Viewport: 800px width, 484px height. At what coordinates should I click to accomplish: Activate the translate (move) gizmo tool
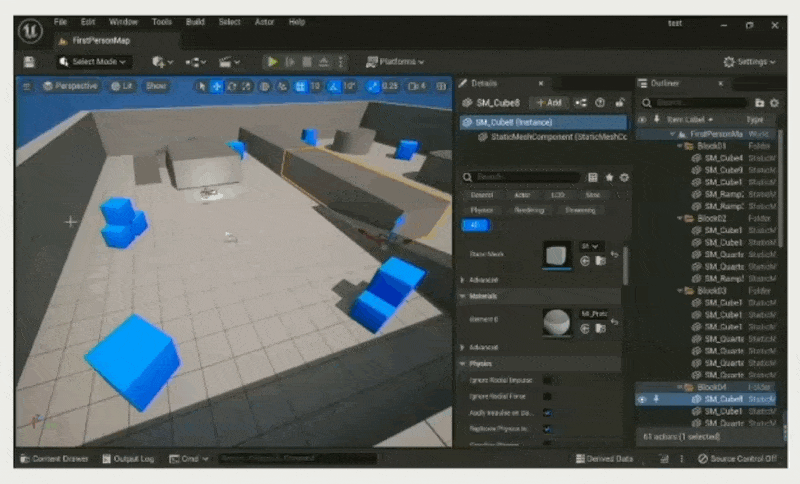pyautogui.click(x=217, y=87)
